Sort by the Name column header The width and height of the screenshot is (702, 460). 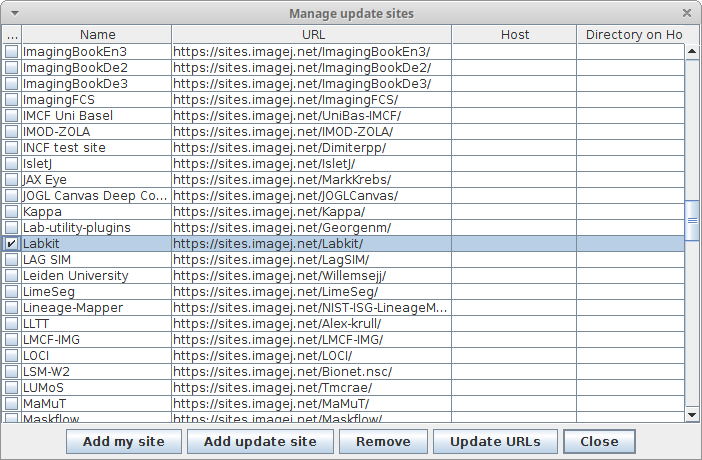pos(97,34)
